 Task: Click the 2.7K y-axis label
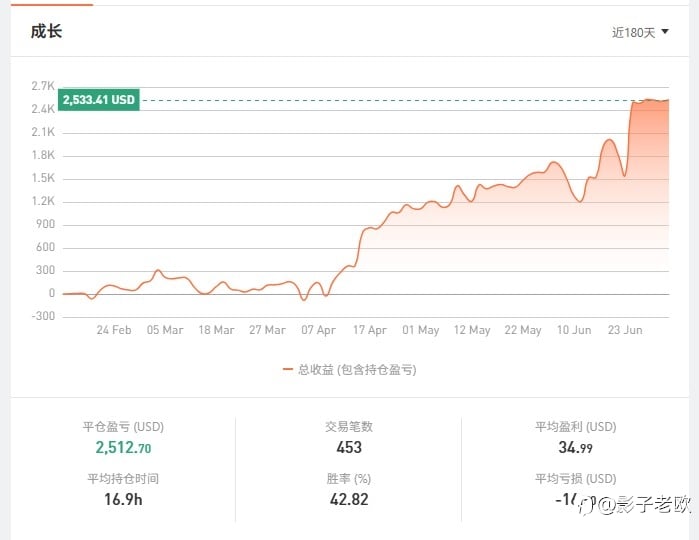tap(43, 86)
